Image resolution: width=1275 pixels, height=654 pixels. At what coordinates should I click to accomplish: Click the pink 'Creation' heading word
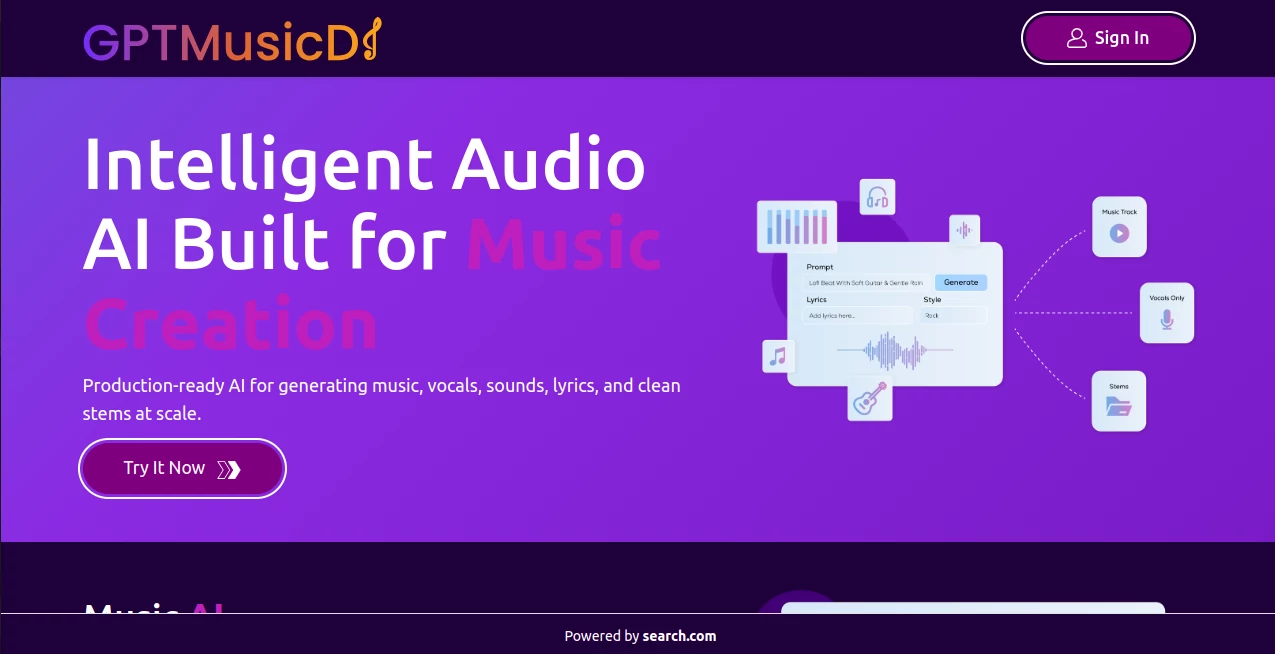tap(231, 325)
